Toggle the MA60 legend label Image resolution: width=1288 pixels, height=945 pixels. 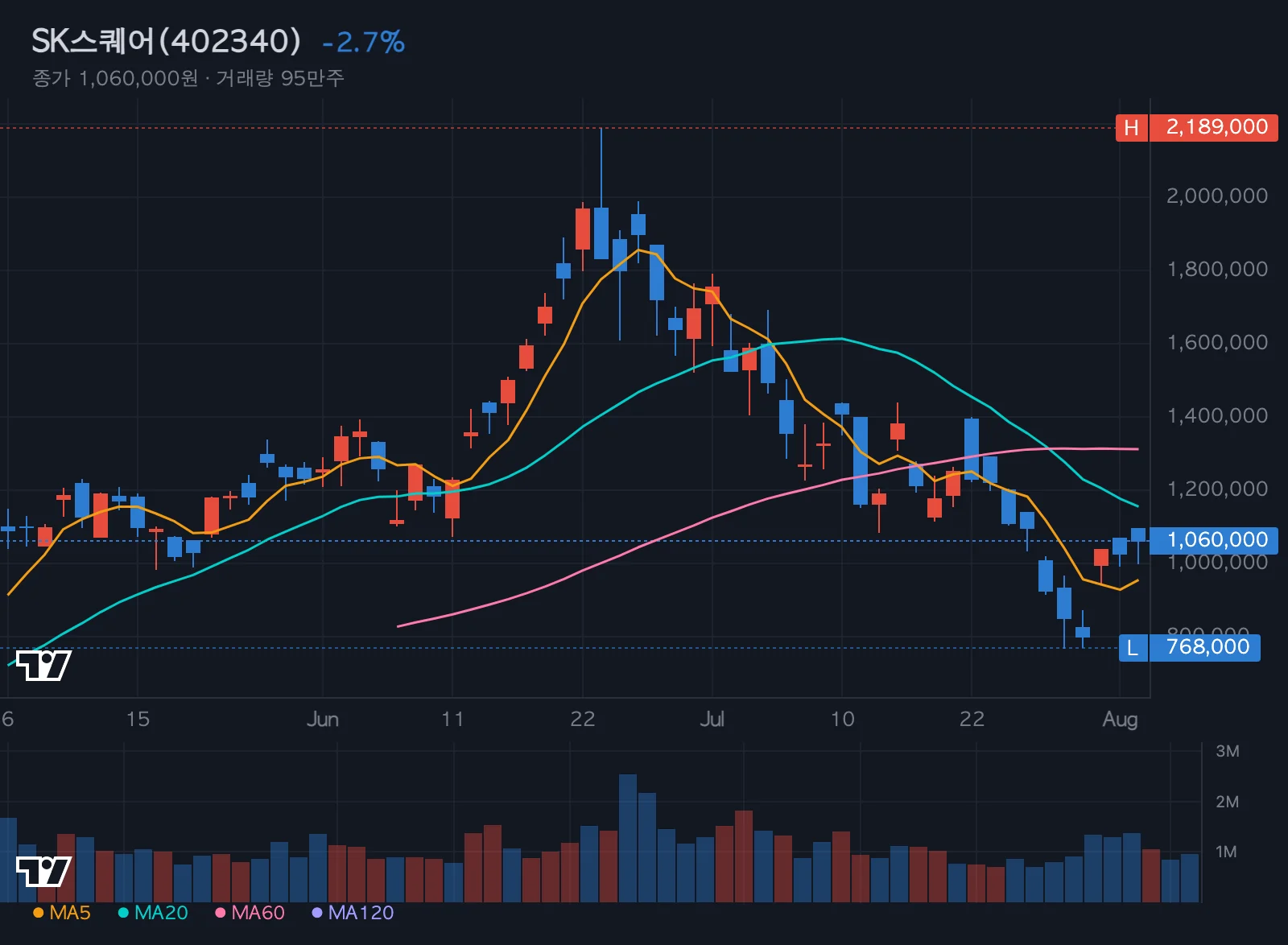click(258, 913)
